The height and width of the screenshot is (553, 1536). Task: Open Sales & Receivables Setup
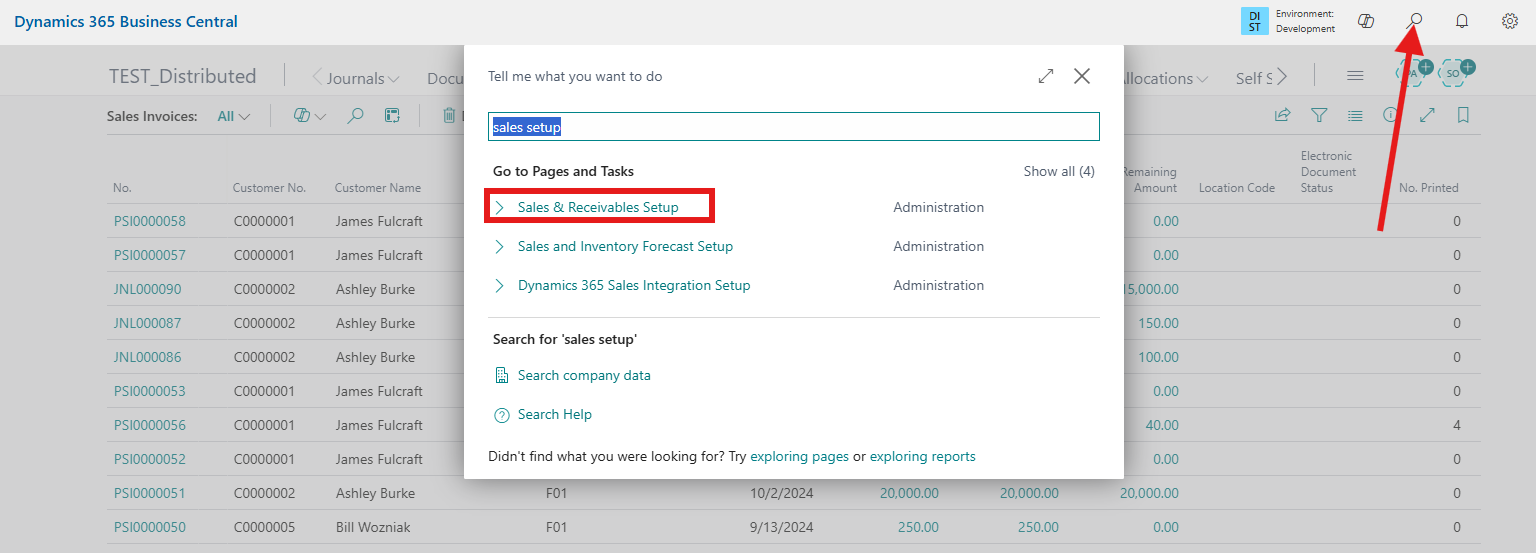click(x=598, y=207)
